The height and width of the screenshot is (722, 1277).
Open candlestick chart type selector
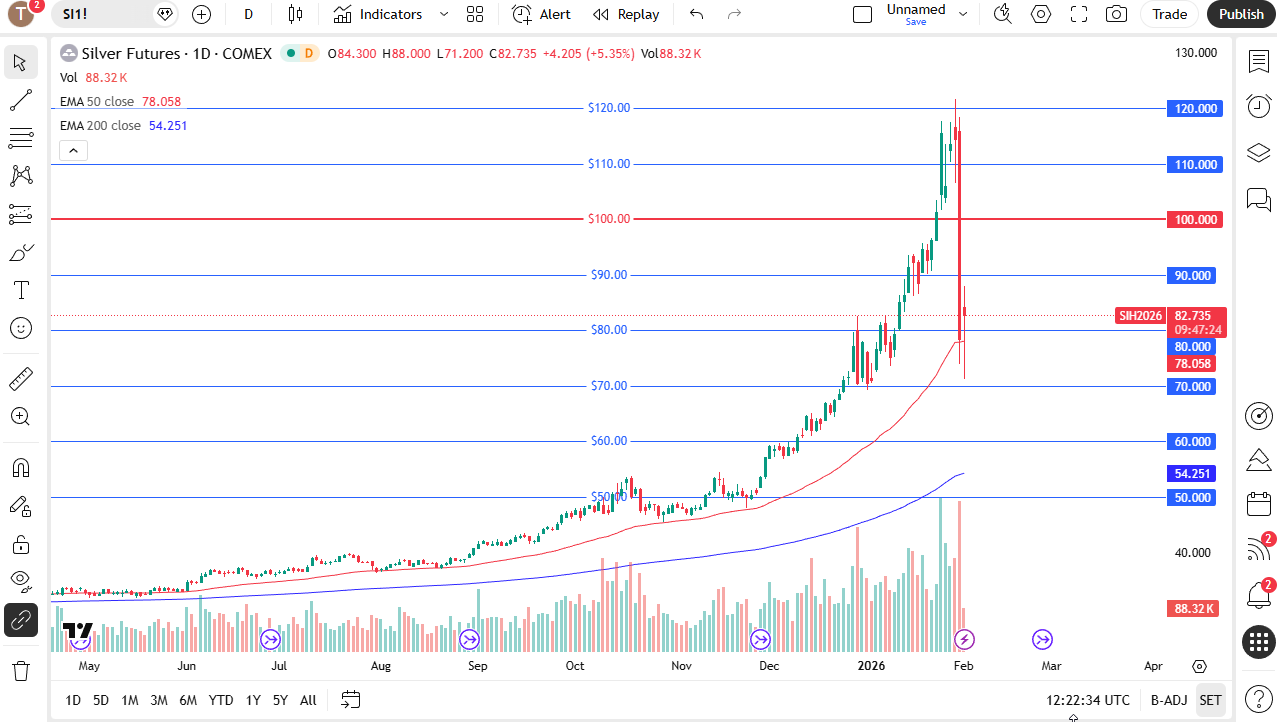[x=294, y=14]
